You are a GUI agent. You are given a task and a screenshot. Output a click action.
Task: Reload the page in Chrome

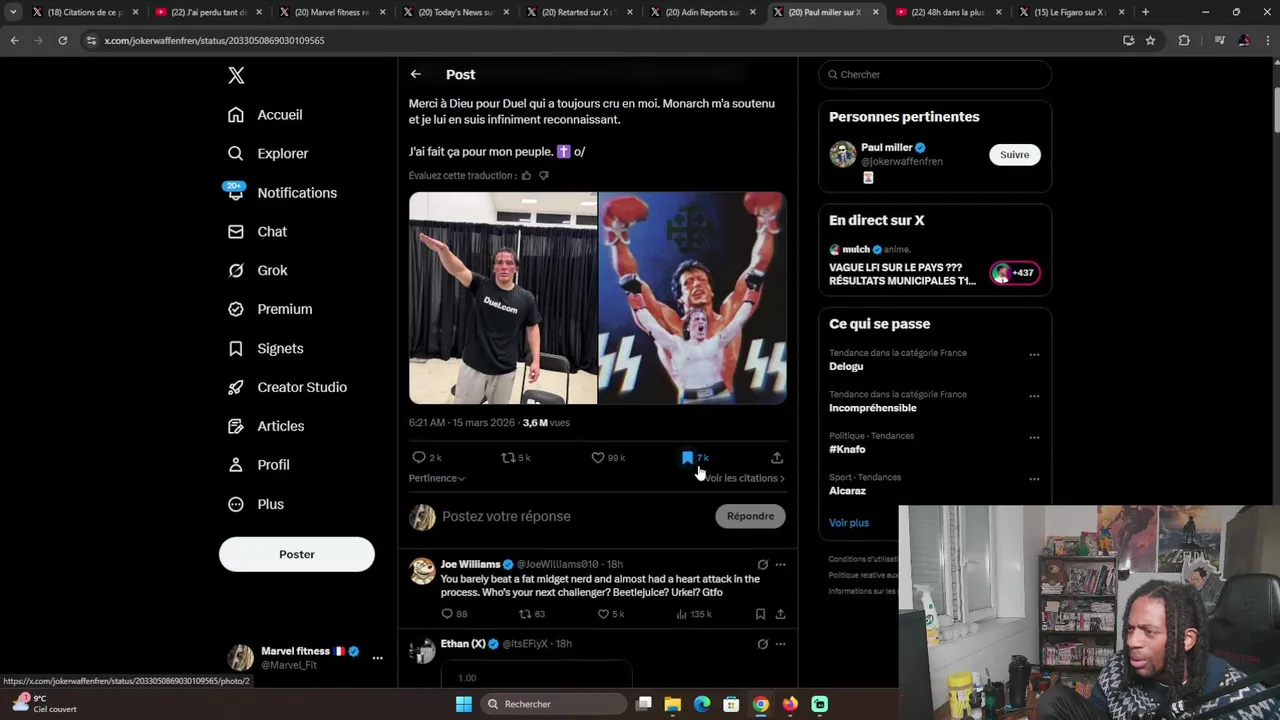[x=62, y=40]
